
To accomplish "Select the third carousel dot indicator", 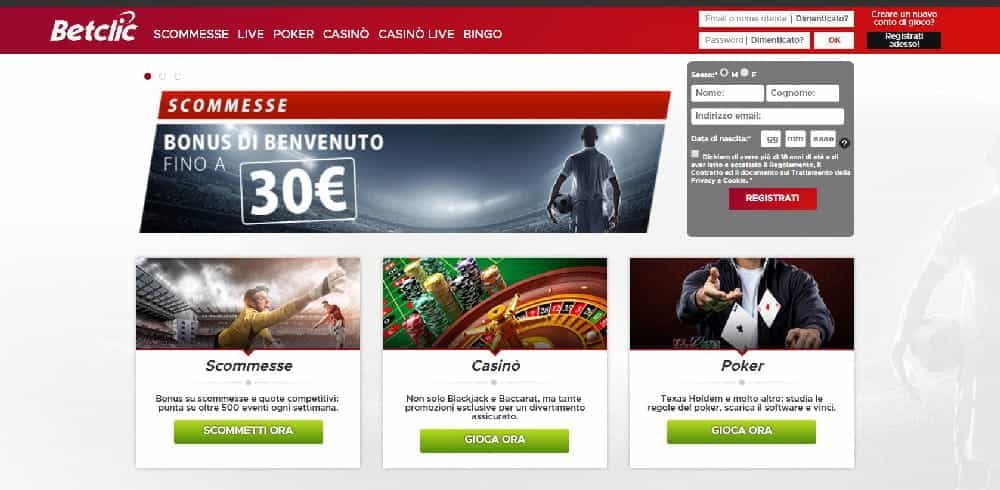I will [x=178, y=76].
